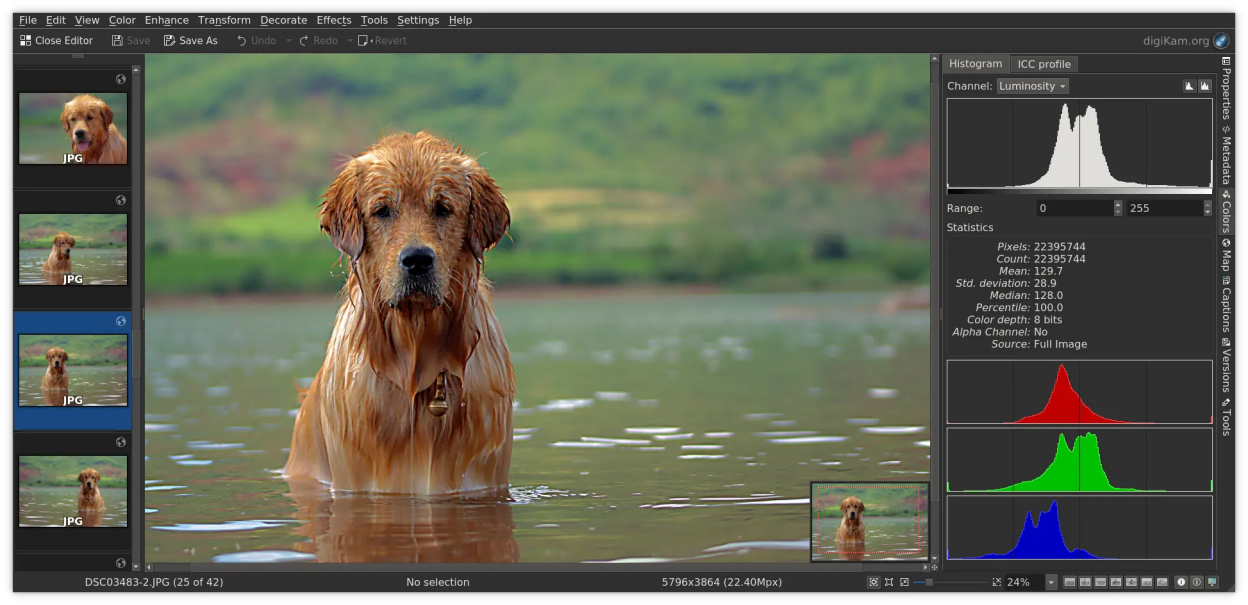Expand the Channel Luminosity dropdown

(x=1032, y=86)
